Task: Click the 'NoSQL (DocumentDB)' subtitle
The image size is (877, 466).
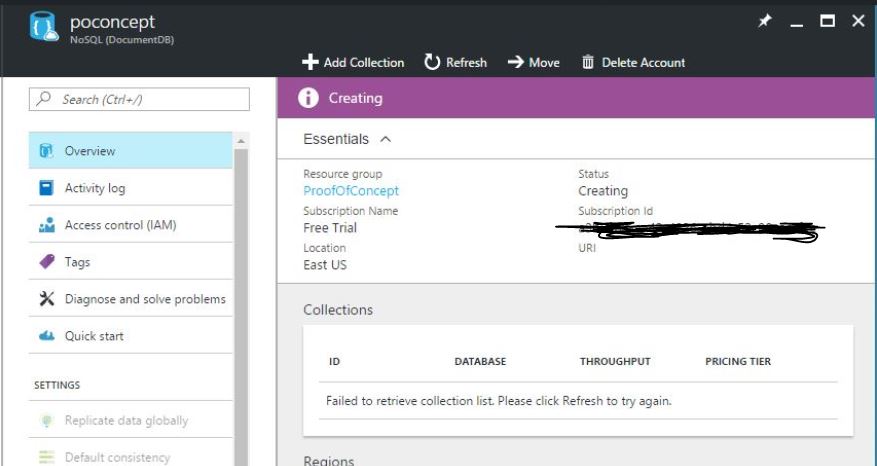Action: point(122,40)
